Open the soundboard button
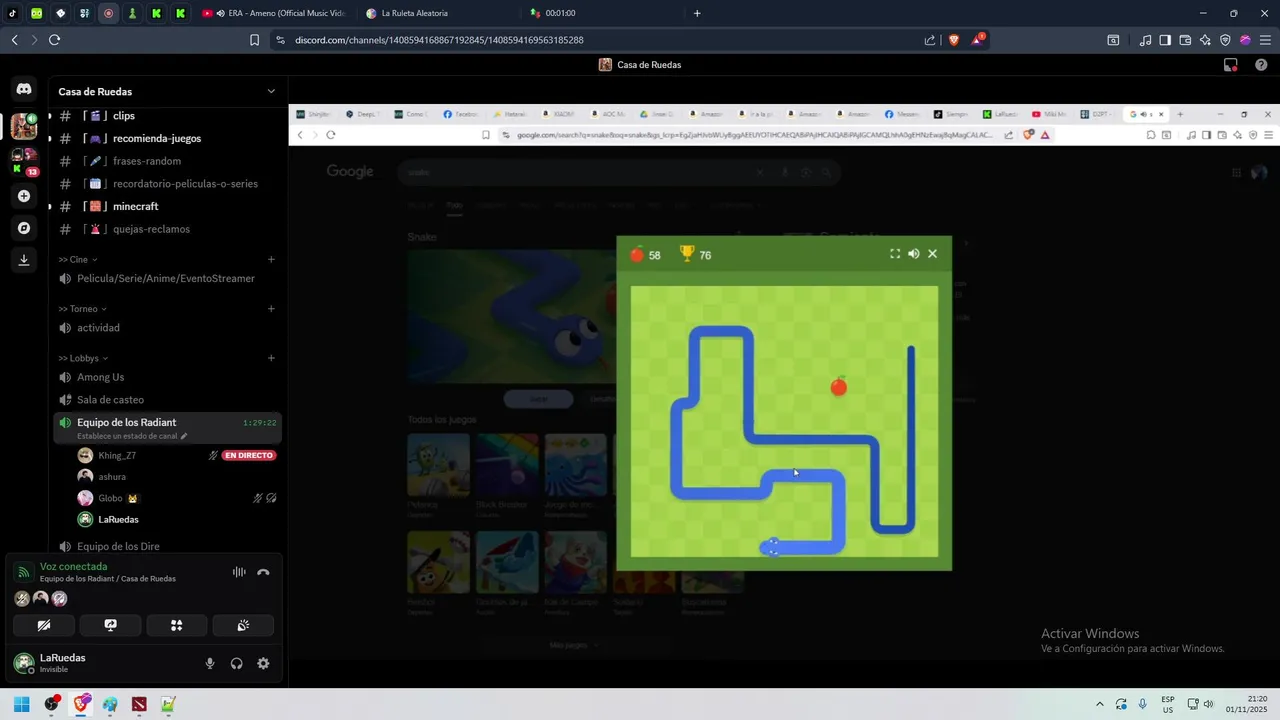The width and height of the screenshot is (1280, 720). click(243, 626)
